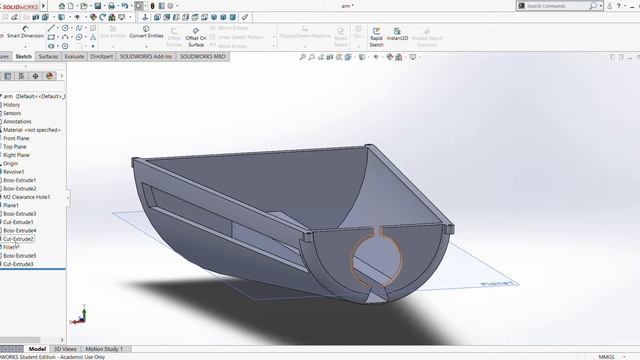Screen dimensions: 640x360
Task: Undo the last action
Action: tap(124, 6)
